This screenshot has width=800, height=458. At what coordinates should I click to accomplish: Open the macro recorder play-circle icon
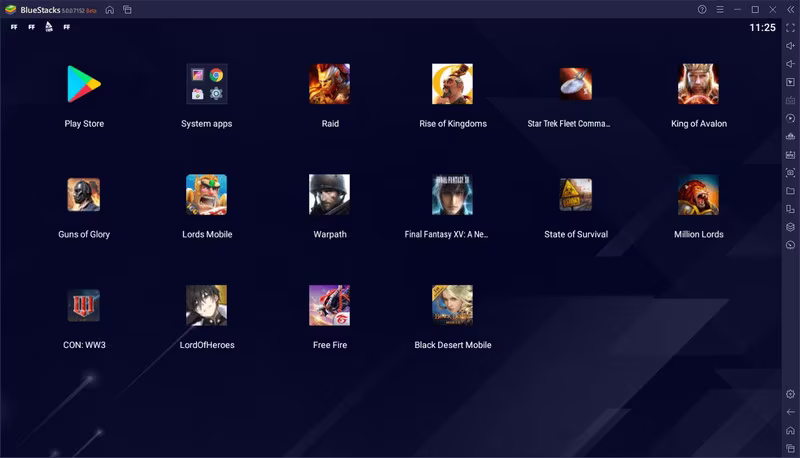pyautogui.click(x=790, y=118)
